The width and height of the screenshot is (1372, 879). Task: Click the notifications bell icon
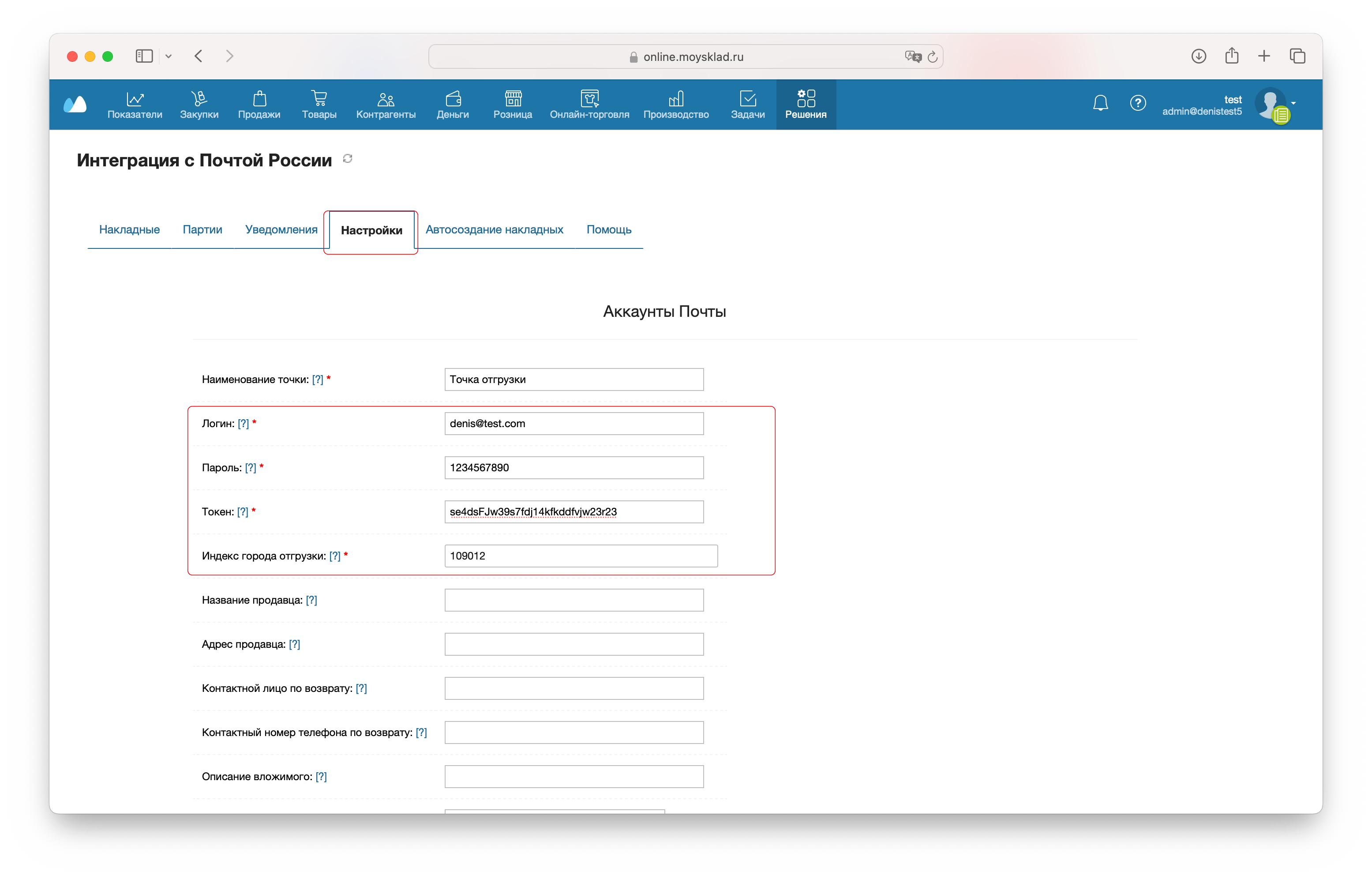1100,103
